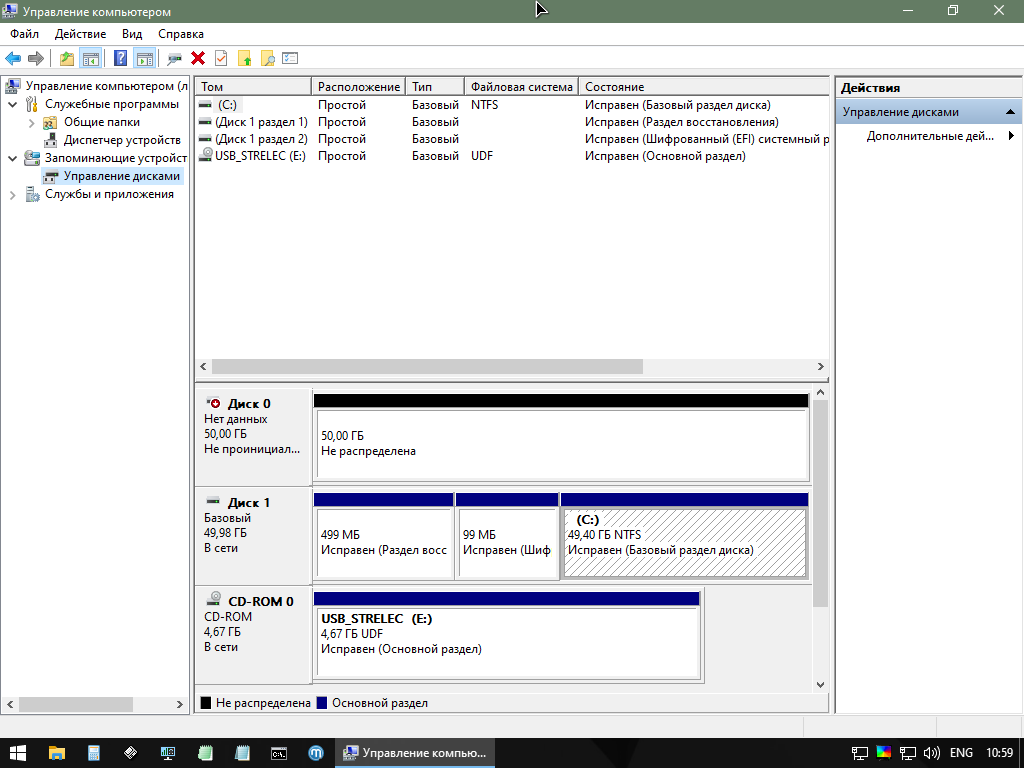
Task: Select the (C:) volume row
Action: pyautogui.click(x=512, y=105)
